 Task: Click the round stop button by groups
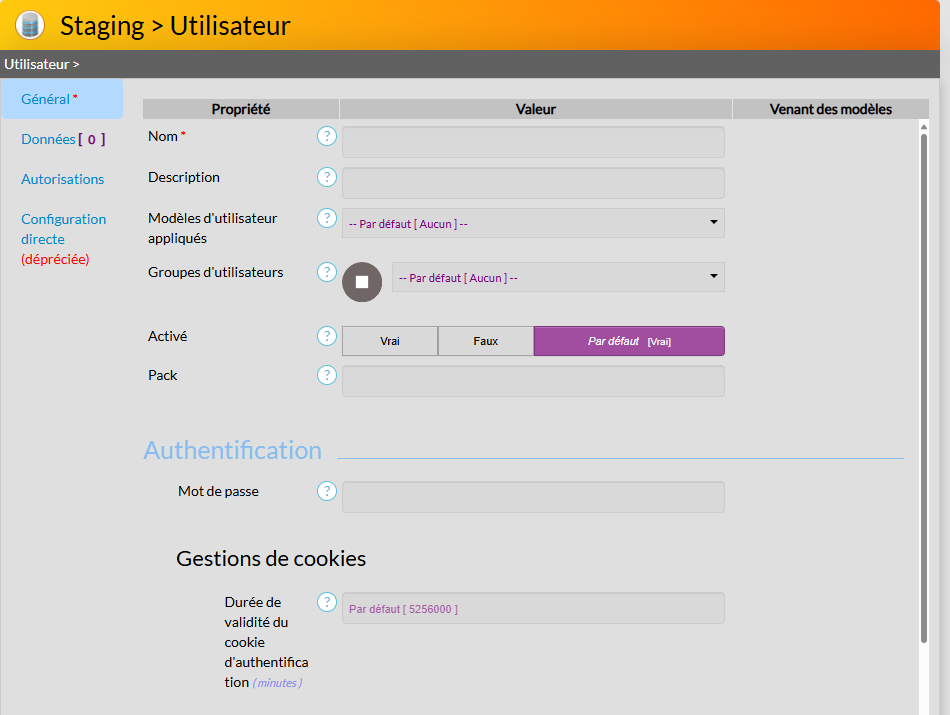point(362,282)
